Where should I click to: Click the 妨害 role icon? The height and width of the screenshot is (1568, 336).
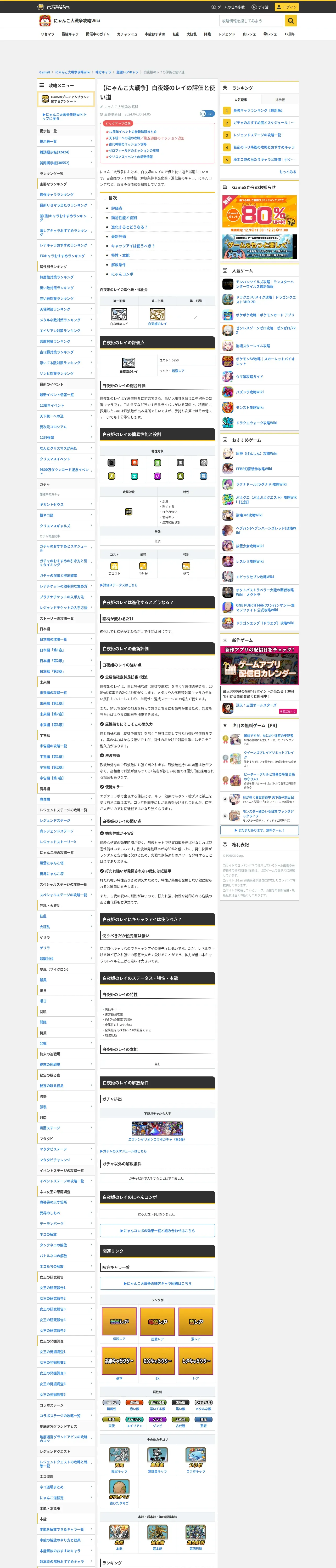click(186, 566)
